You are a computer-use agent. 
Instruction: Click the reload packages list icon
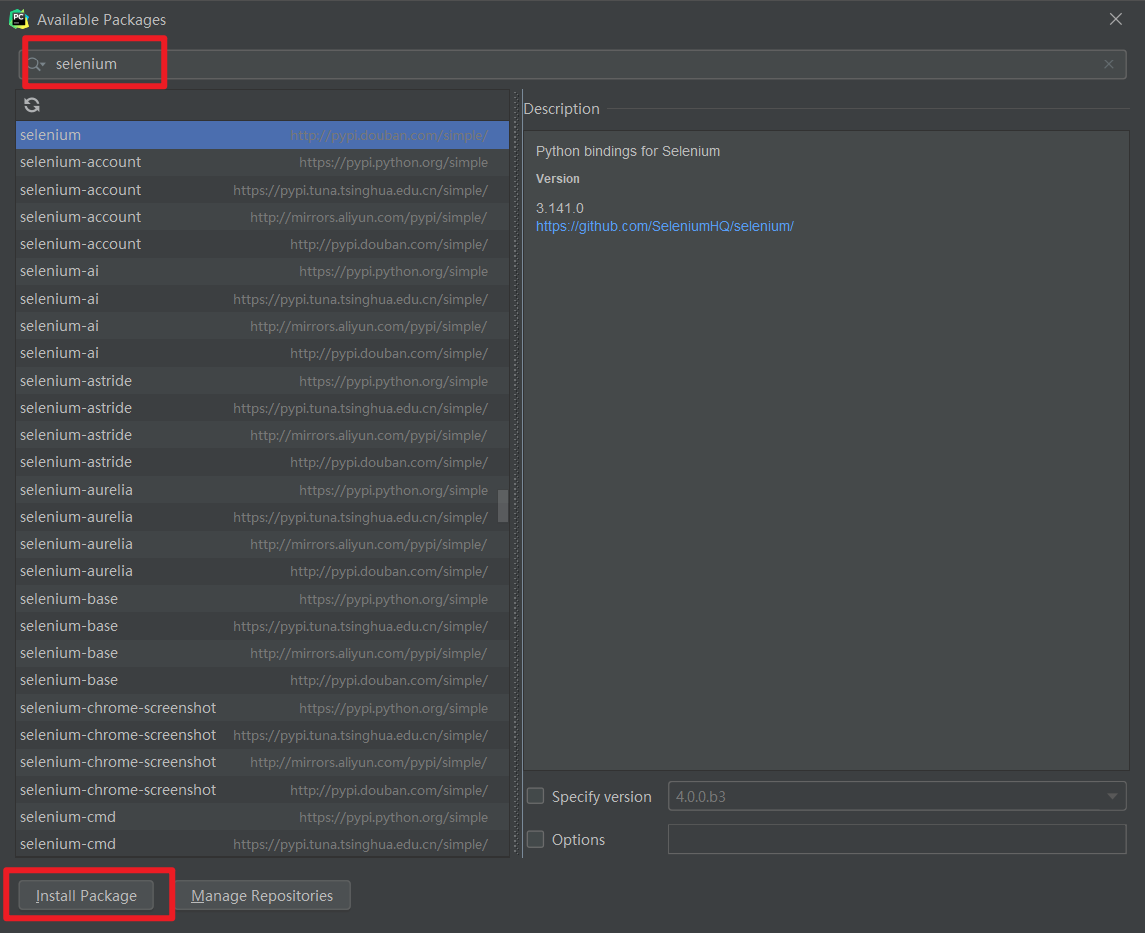pos(31,105)
